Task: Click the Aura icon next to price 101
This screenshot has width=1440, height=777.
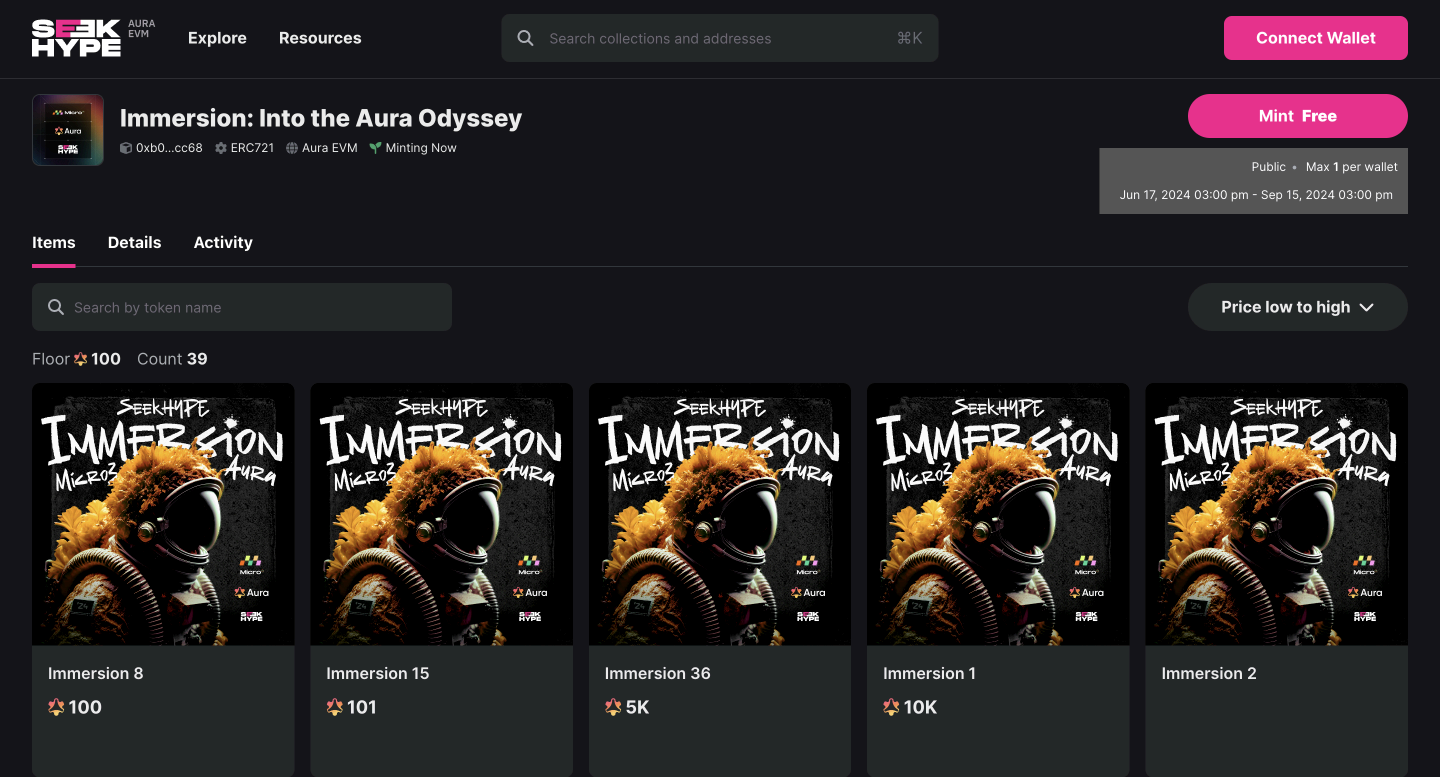Action: (x=334, y=707)
